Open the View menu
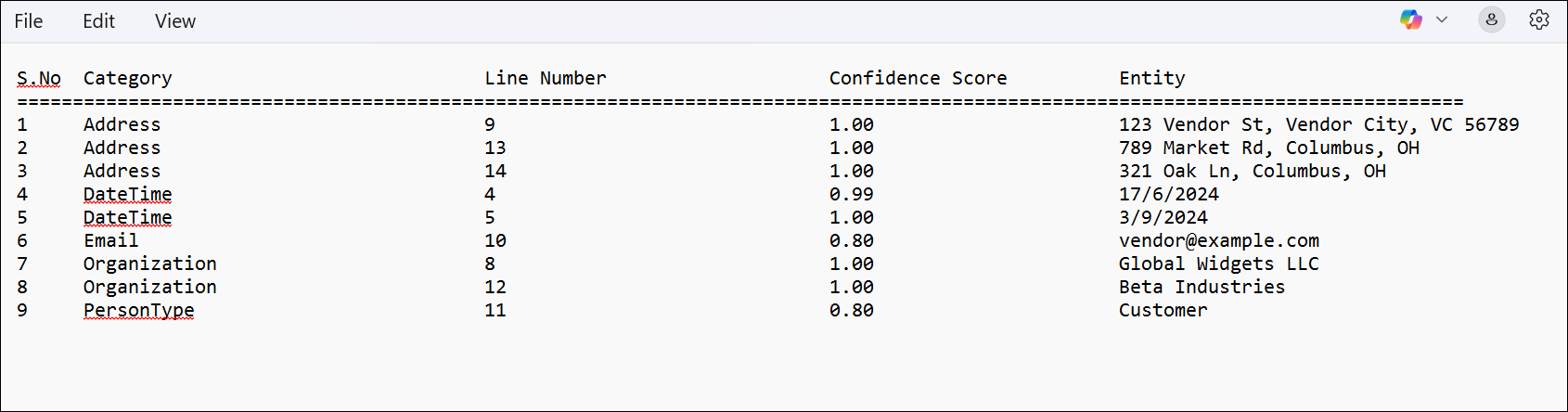 click(174, 21)
